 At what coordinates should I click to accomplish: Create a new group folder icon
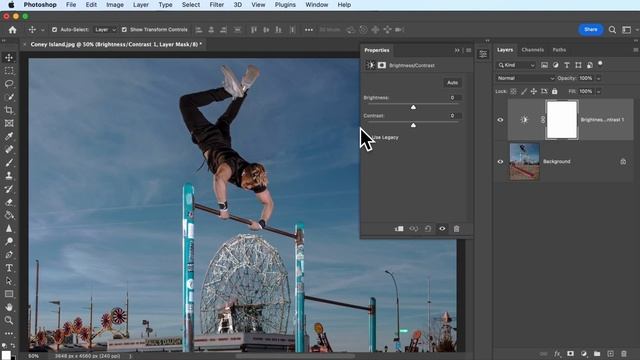tap(597, 353)
